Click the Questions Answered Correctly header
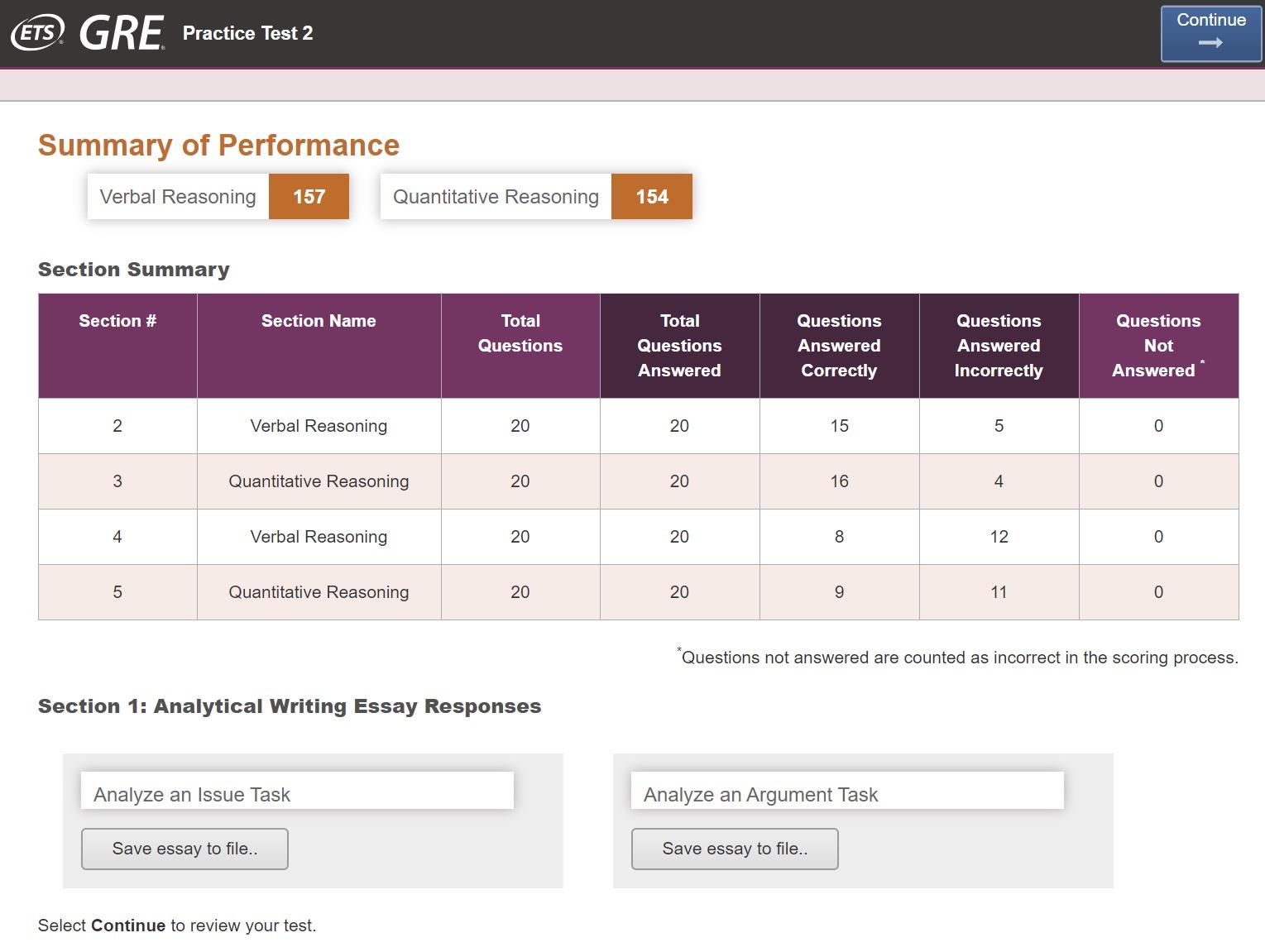The width and height of the screenshot is (1265, 952). point(839,346)
